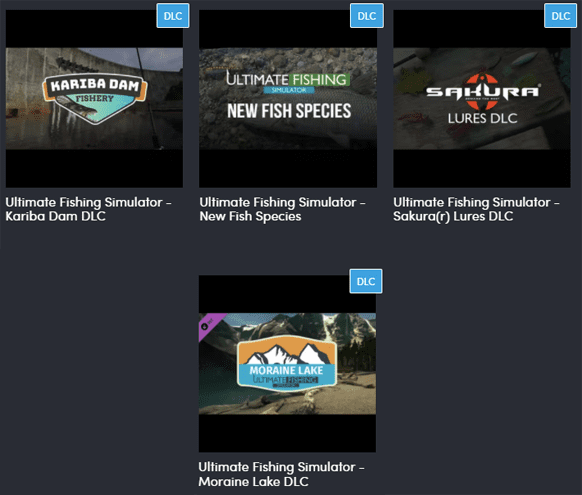This screenshot has width=582, height=495.
Task: Click the 'LURES DLC' text under Sakura logo
Action: point(483,118)
